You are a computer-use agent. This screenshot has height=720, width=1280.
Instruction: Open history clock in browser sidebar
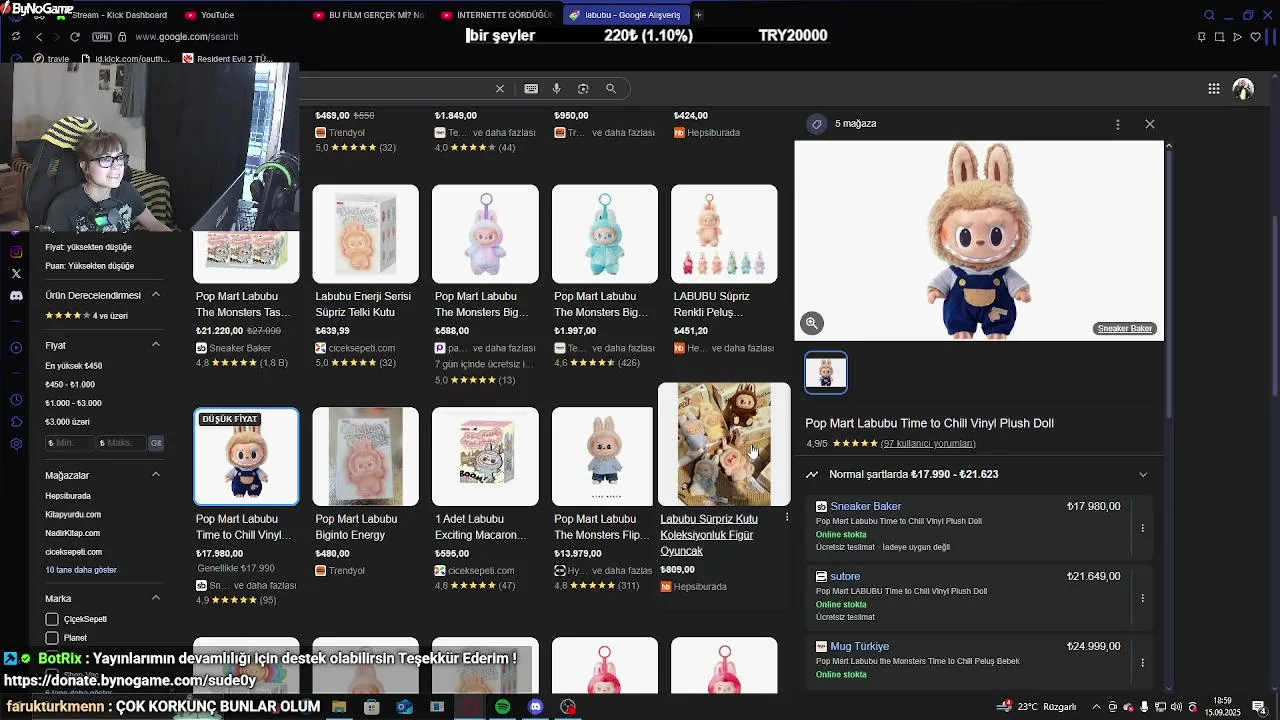(x=16, y=400)
